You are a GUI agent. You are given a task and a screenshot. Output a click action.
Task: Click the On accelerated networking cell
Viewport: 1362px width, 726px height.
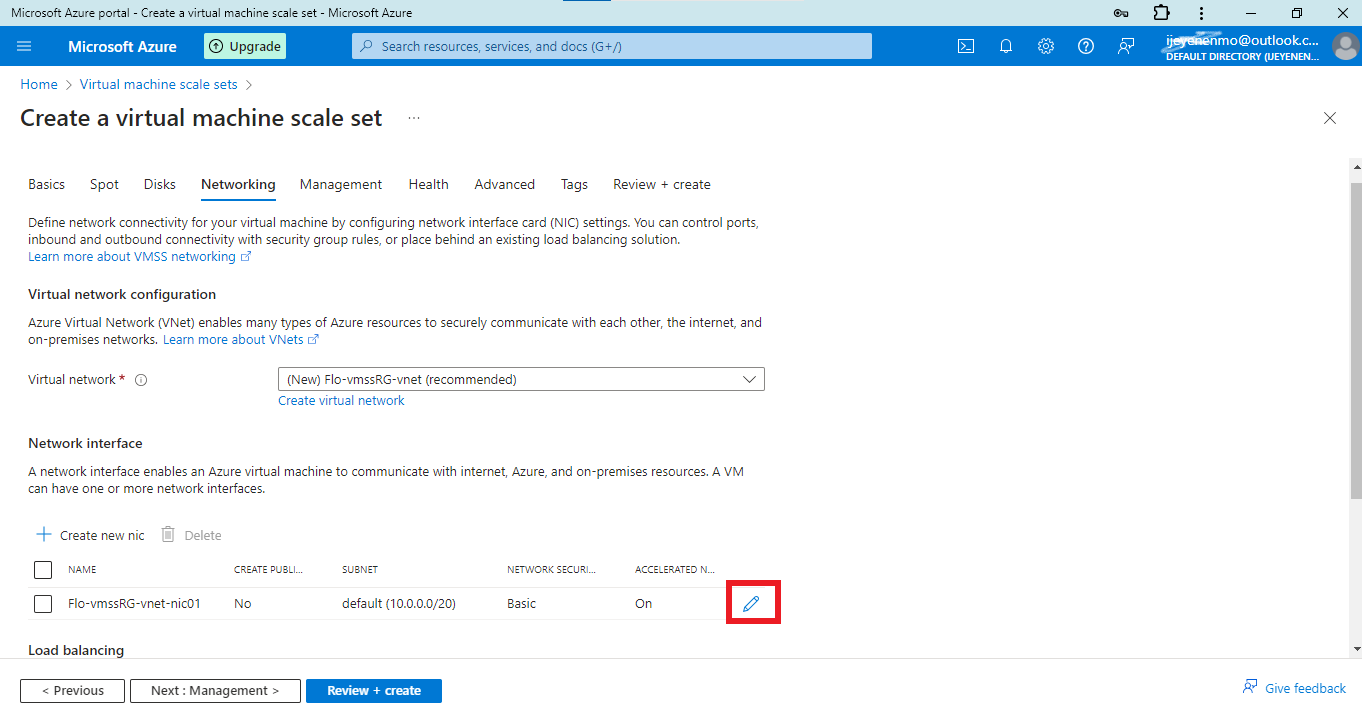[x=643, y=603]
